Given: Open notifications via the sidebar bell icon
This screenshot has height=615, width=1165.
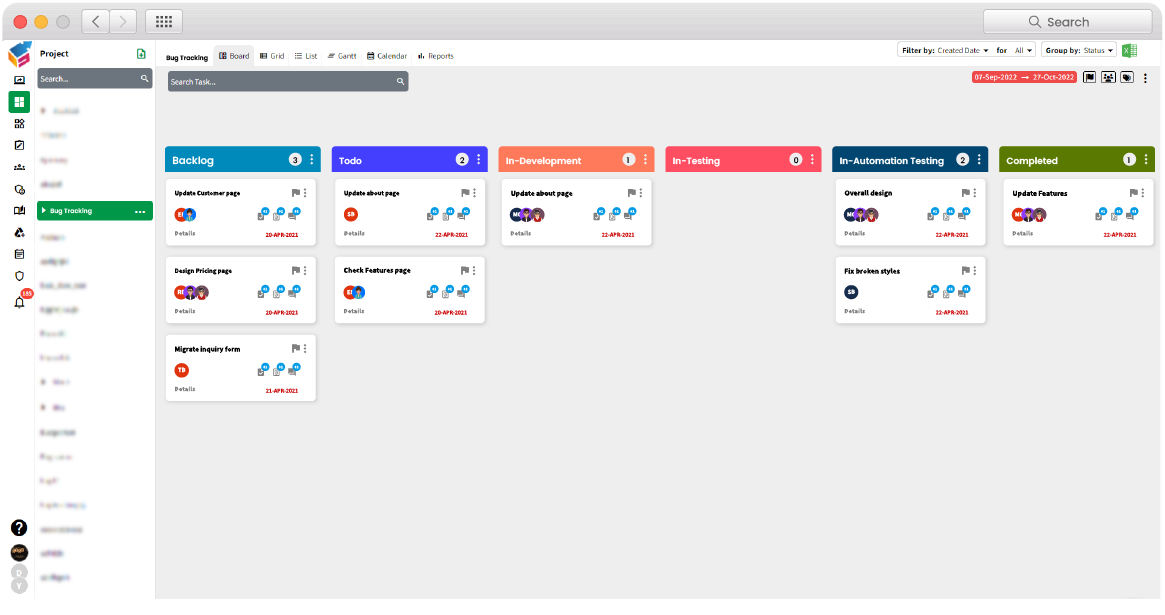Looking at the screenshot, I should pos(19,303).
